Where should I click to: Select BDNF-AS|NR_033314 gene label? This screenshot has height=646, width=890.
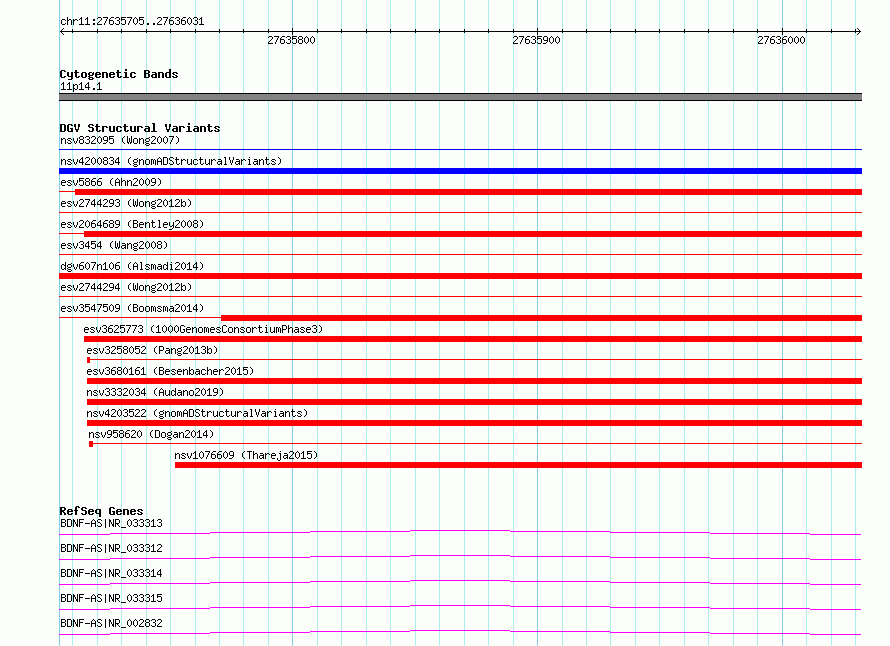click(111, 573)
